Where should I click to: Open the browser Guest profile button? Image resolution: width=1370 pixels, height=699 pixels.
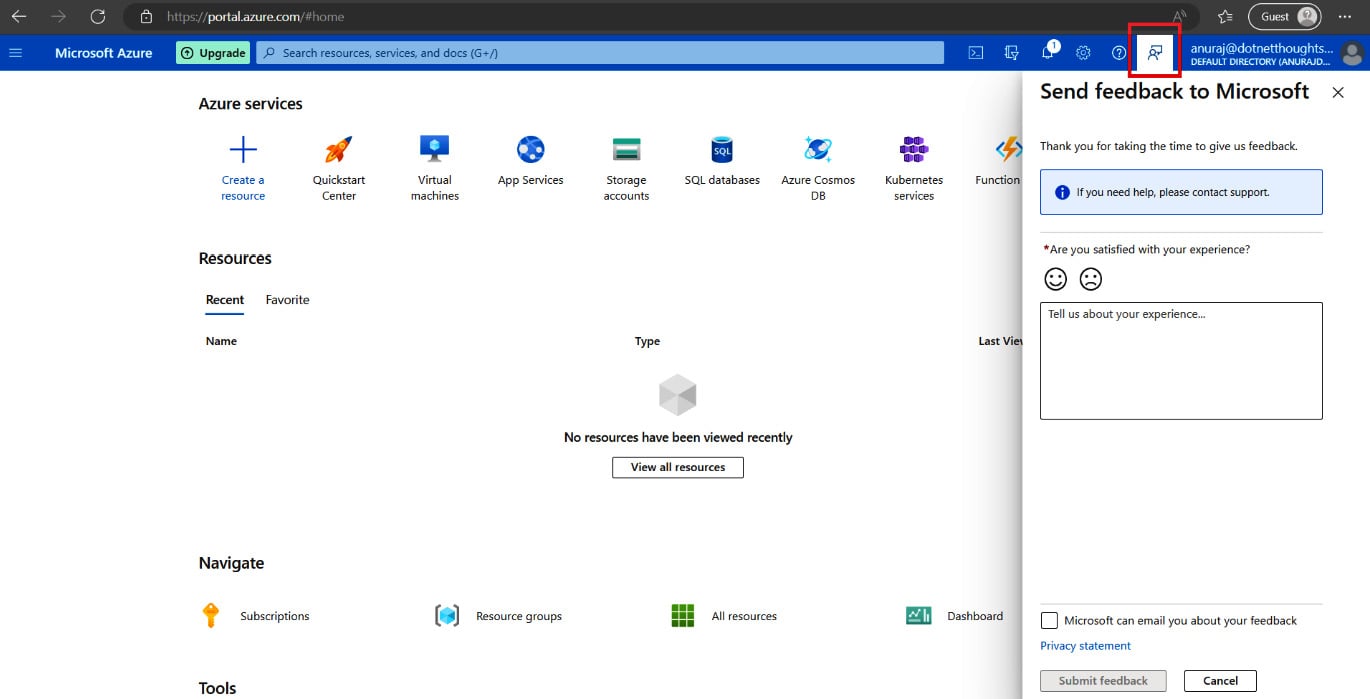pyautogui.click(x=1284, y=17)
